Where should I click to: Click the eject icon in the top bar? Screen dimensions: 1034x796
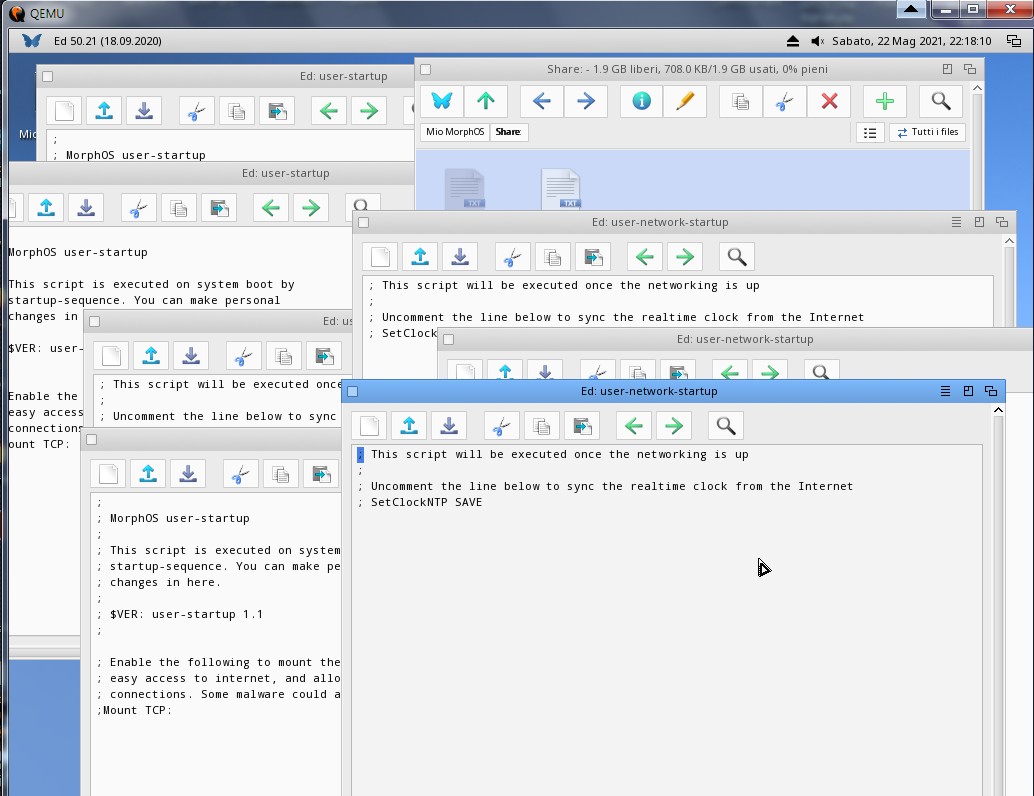[x=792, y=41]
